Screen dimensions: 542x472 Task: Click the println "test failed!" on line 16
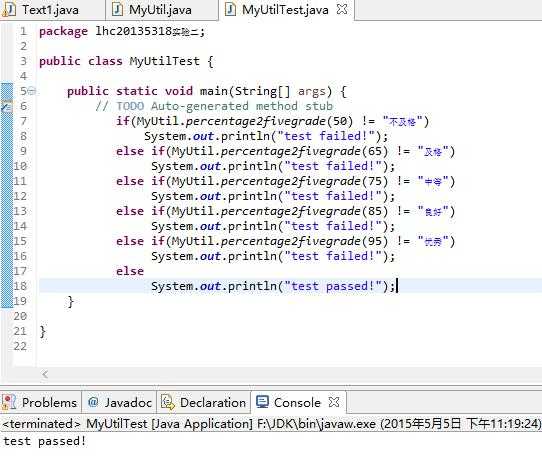[x=273, y=256]
